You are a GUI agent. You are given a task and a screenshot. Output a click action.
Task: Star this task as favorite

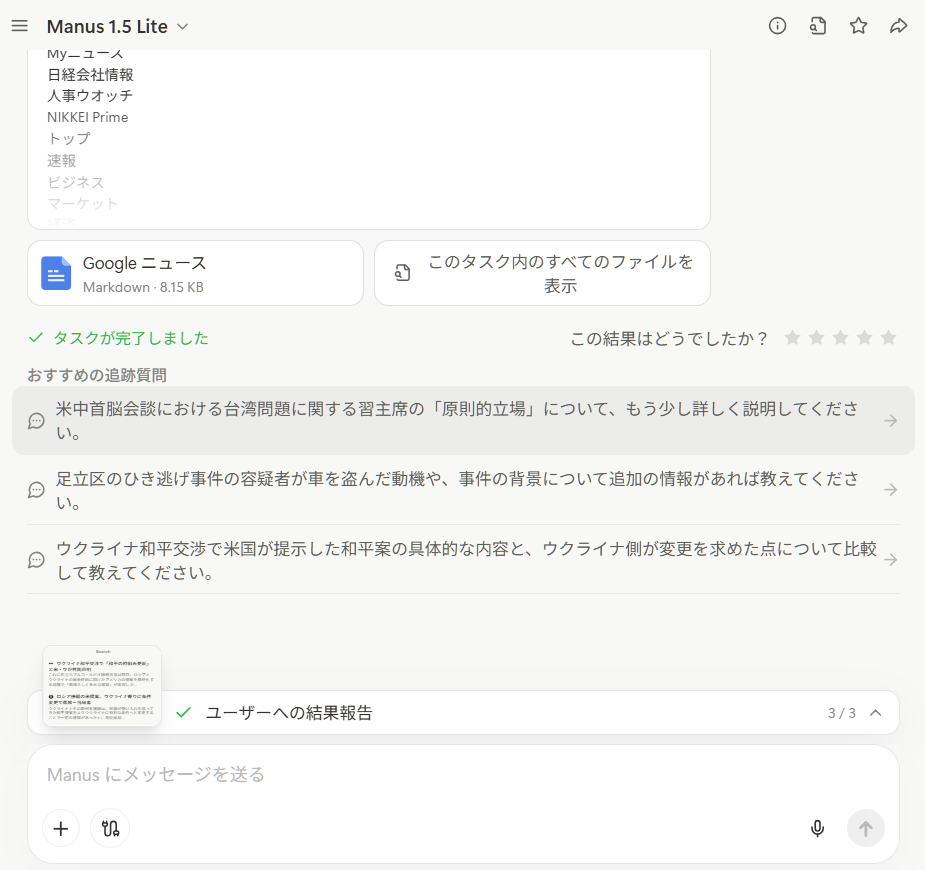click(x=858, y=26)
